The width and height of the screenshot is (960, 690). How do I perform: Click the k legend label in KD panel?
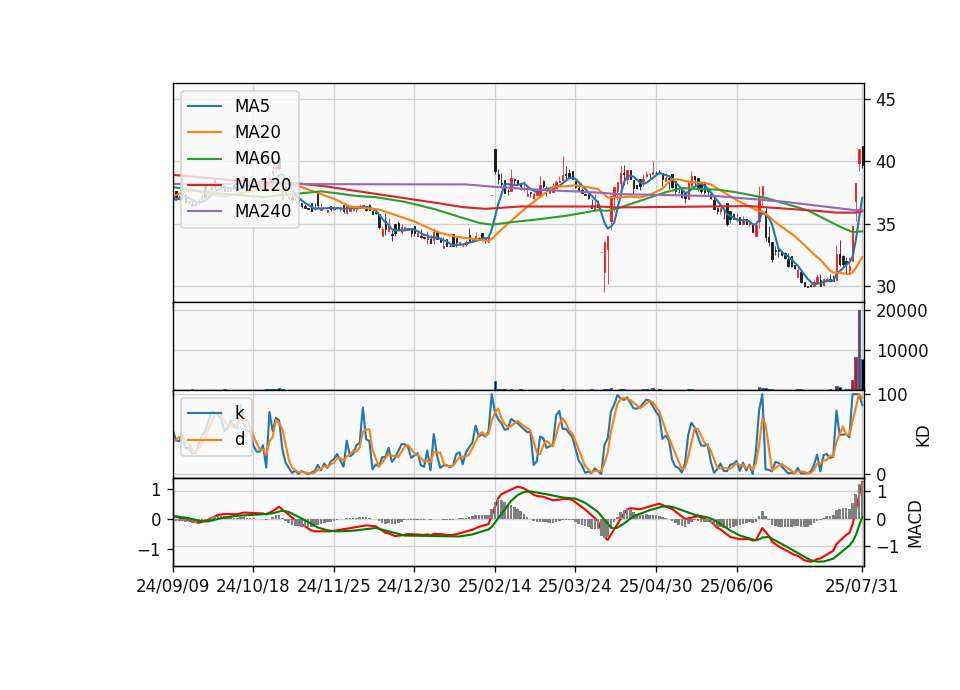point(239,413)
